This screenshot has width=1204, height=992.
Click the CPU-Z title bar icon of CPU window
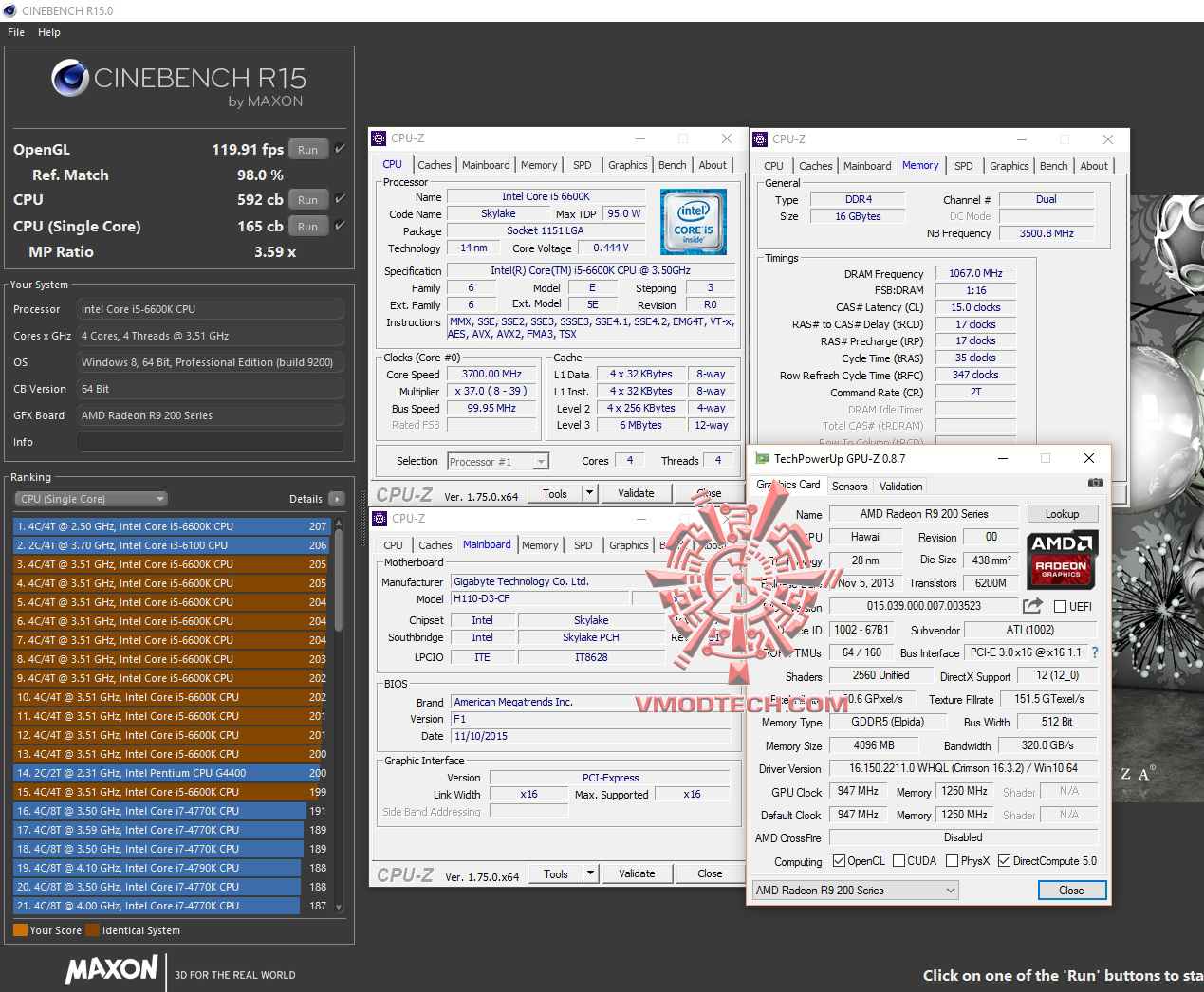[x=379, y=138]
